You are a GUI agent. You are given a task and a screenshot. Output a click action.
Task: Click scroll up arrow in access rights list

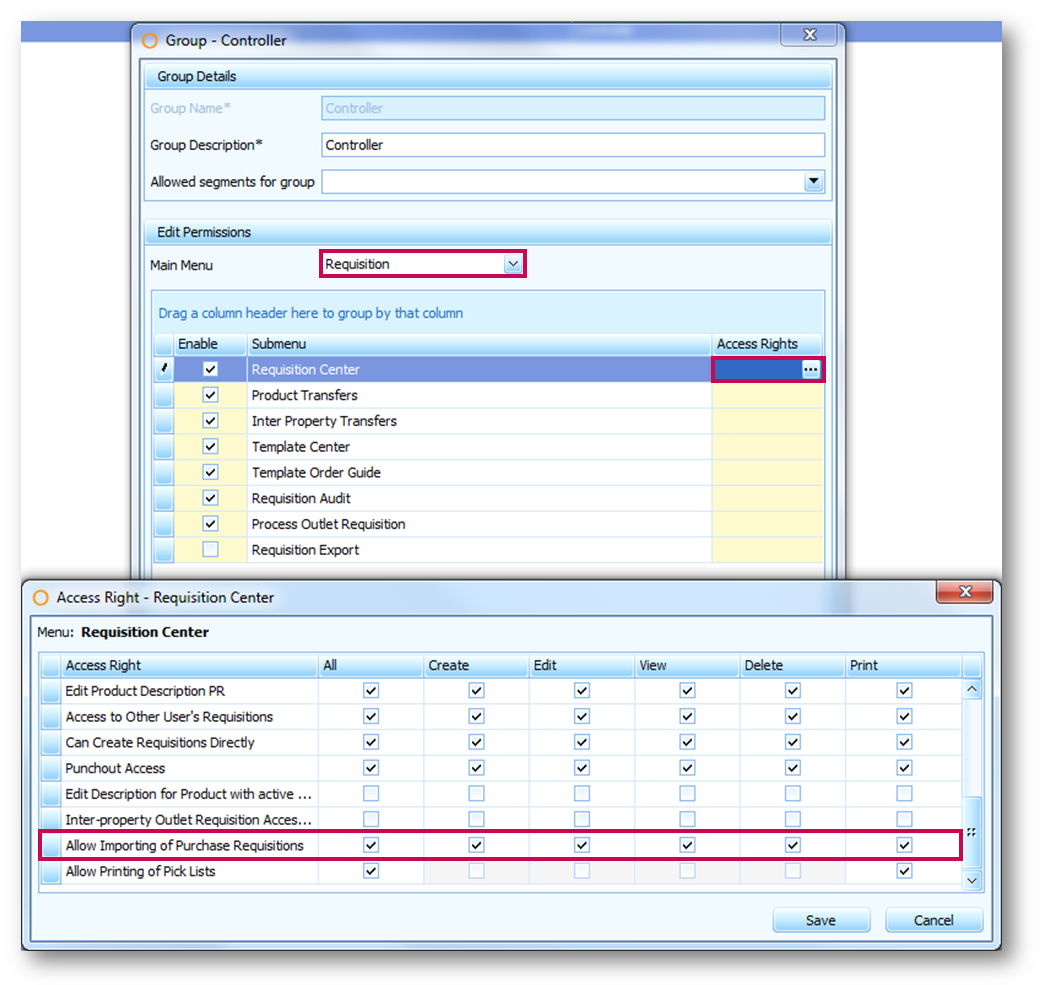pos(971,690)
